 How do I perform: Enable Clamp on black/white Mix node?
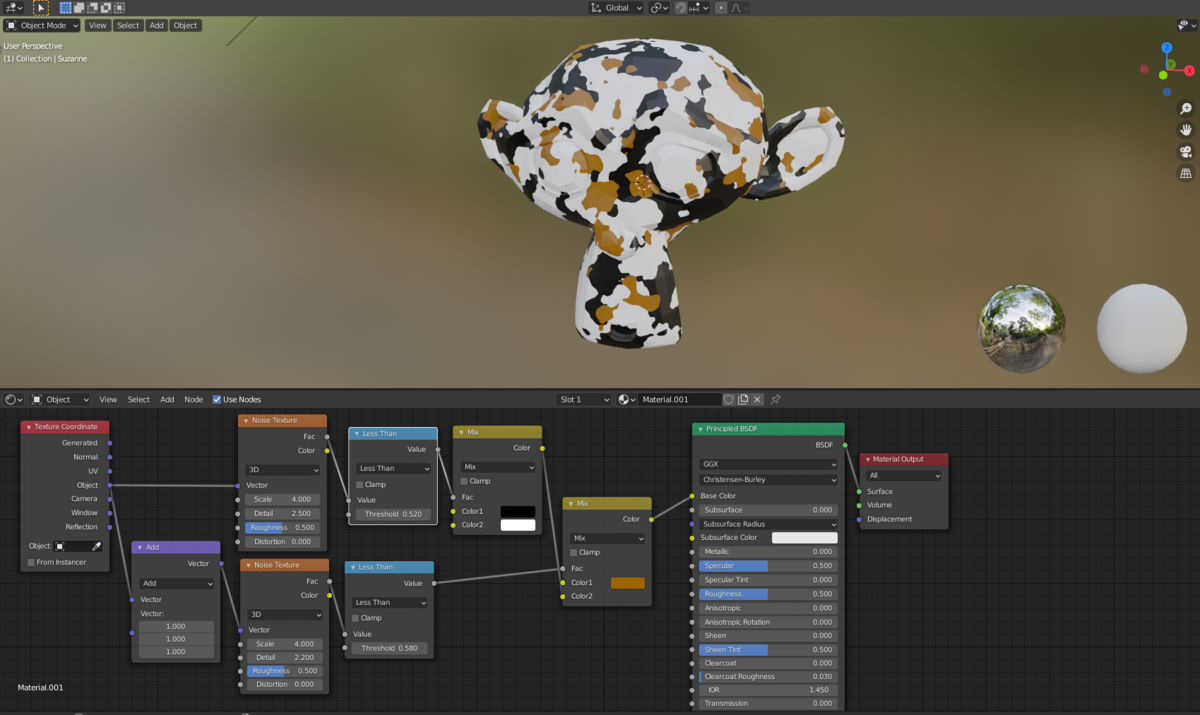pos(465,481)
